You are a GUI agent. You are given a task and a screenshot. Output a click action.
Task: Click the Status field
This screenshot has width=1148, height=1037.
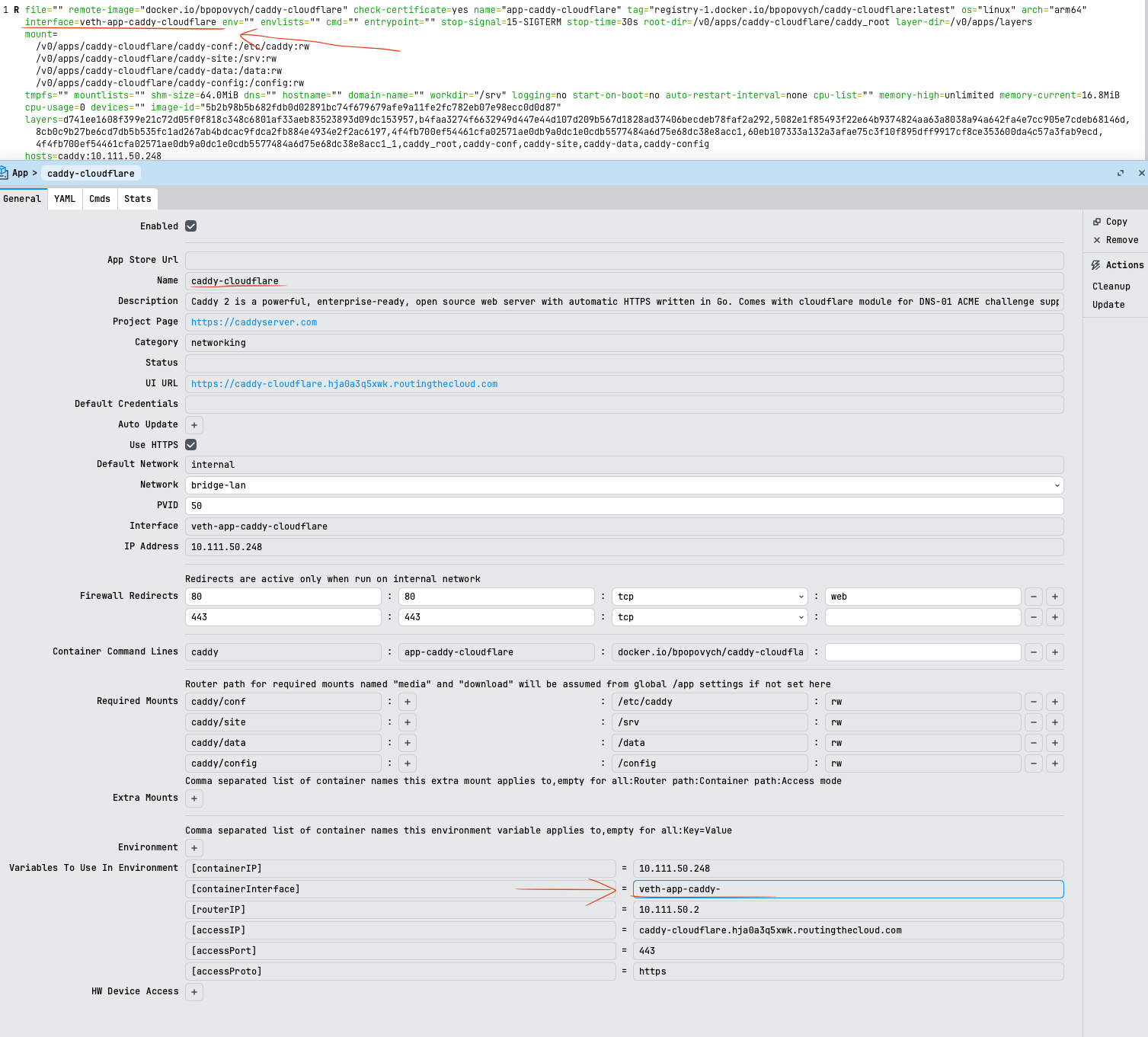click(x=625, y=363)
